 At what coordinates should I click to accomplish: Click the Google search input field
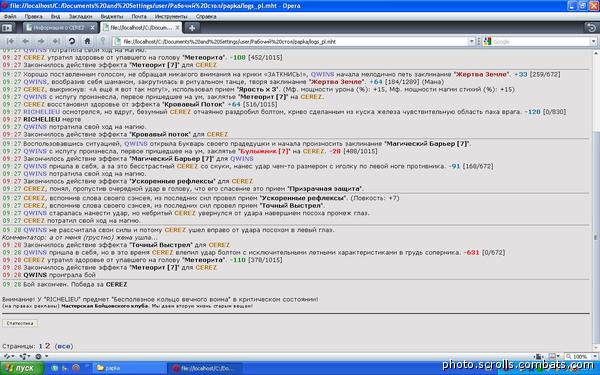point(541,41)
